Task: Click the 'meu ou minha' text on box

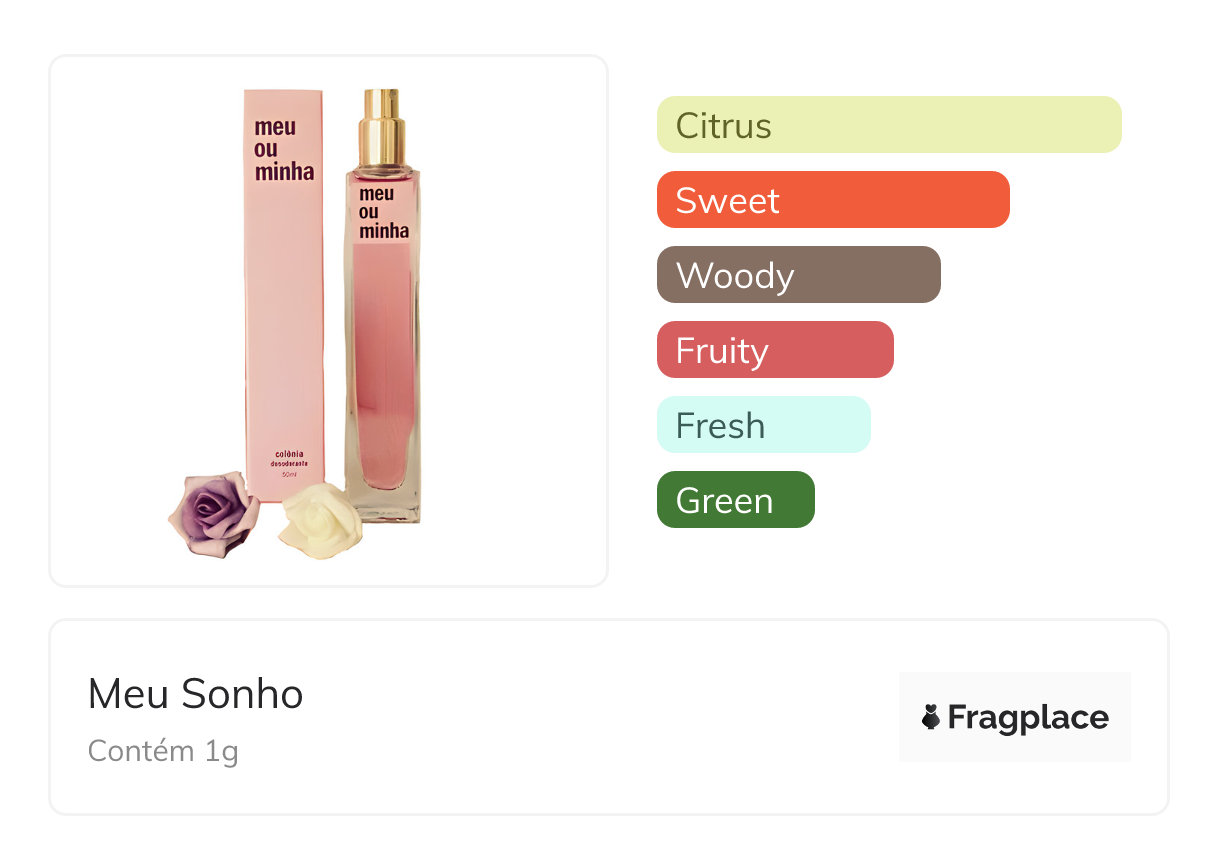Action: point(284,149)
